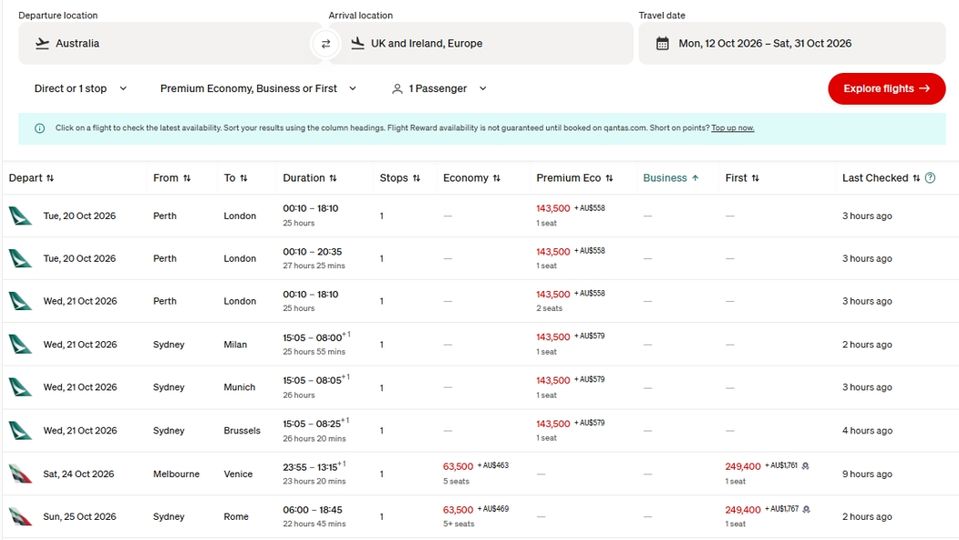Open the Premium Economy, Business or First dropdown
This screenshot has width=959, height=540.
[258, 89]
